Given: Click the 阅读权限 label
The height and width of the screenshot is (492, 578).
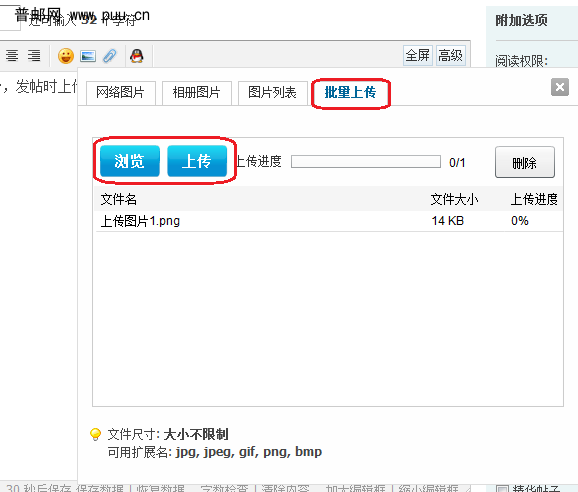Looking at the screenshot, I should click(521, 61).
